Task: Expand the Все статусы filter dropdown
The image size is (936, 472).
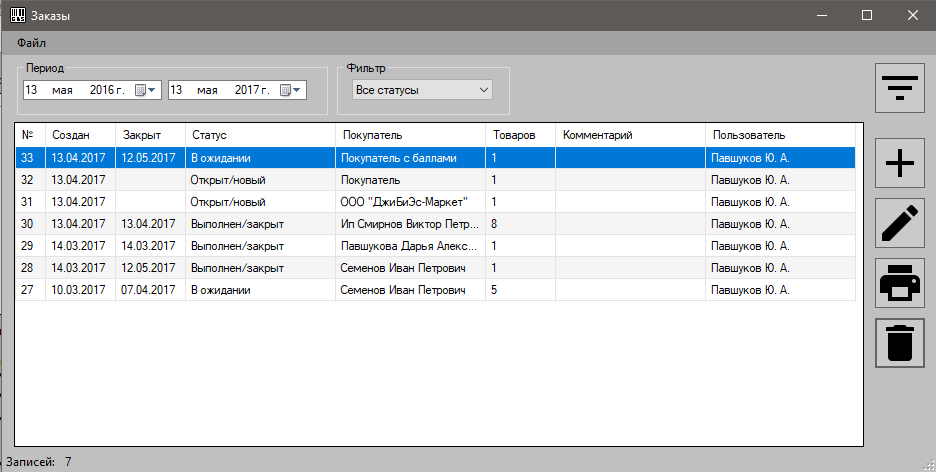Action: 422,90
